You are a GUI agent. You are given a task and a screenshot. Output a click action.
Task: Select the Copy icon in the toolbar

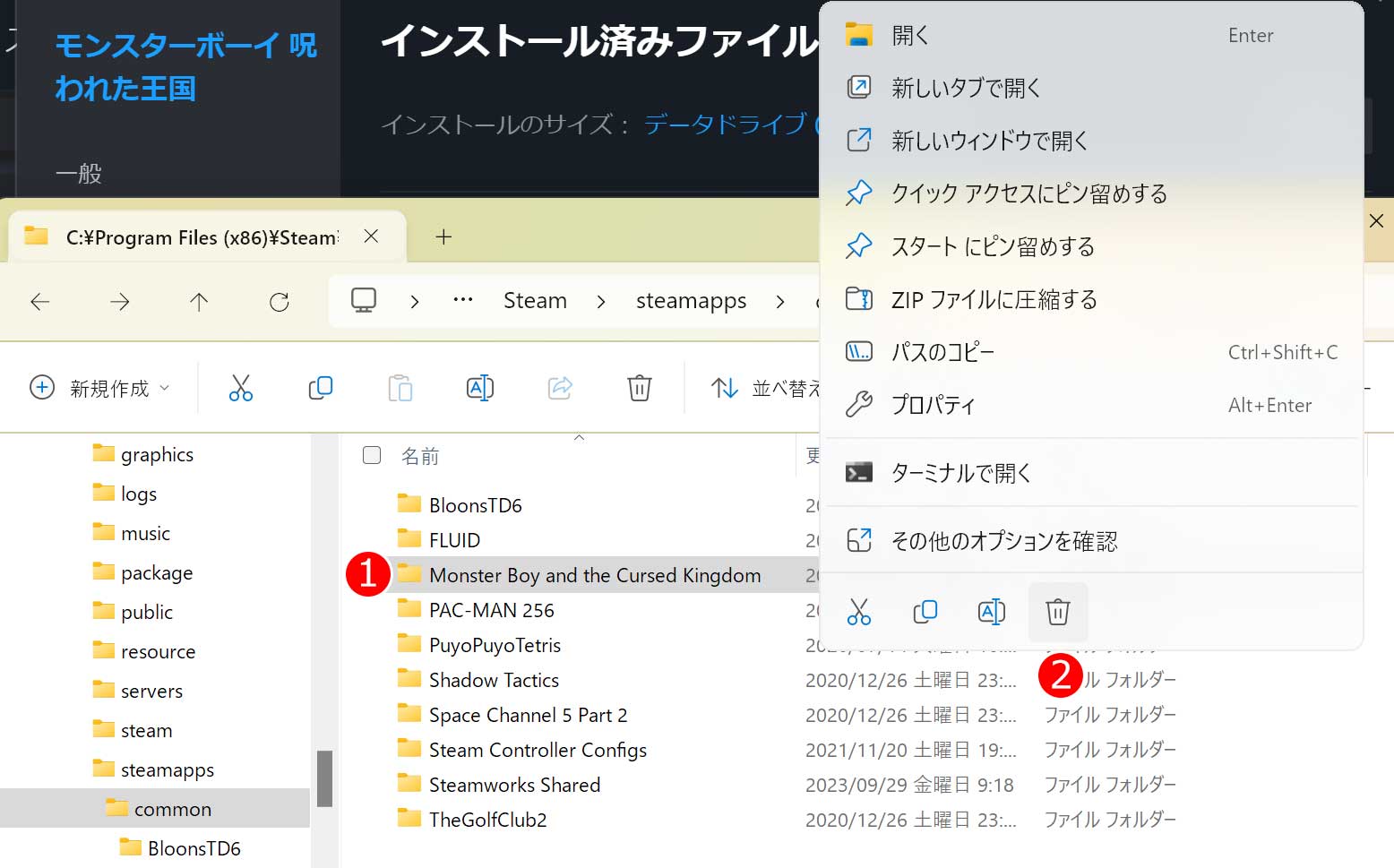[x=320, y=388]
